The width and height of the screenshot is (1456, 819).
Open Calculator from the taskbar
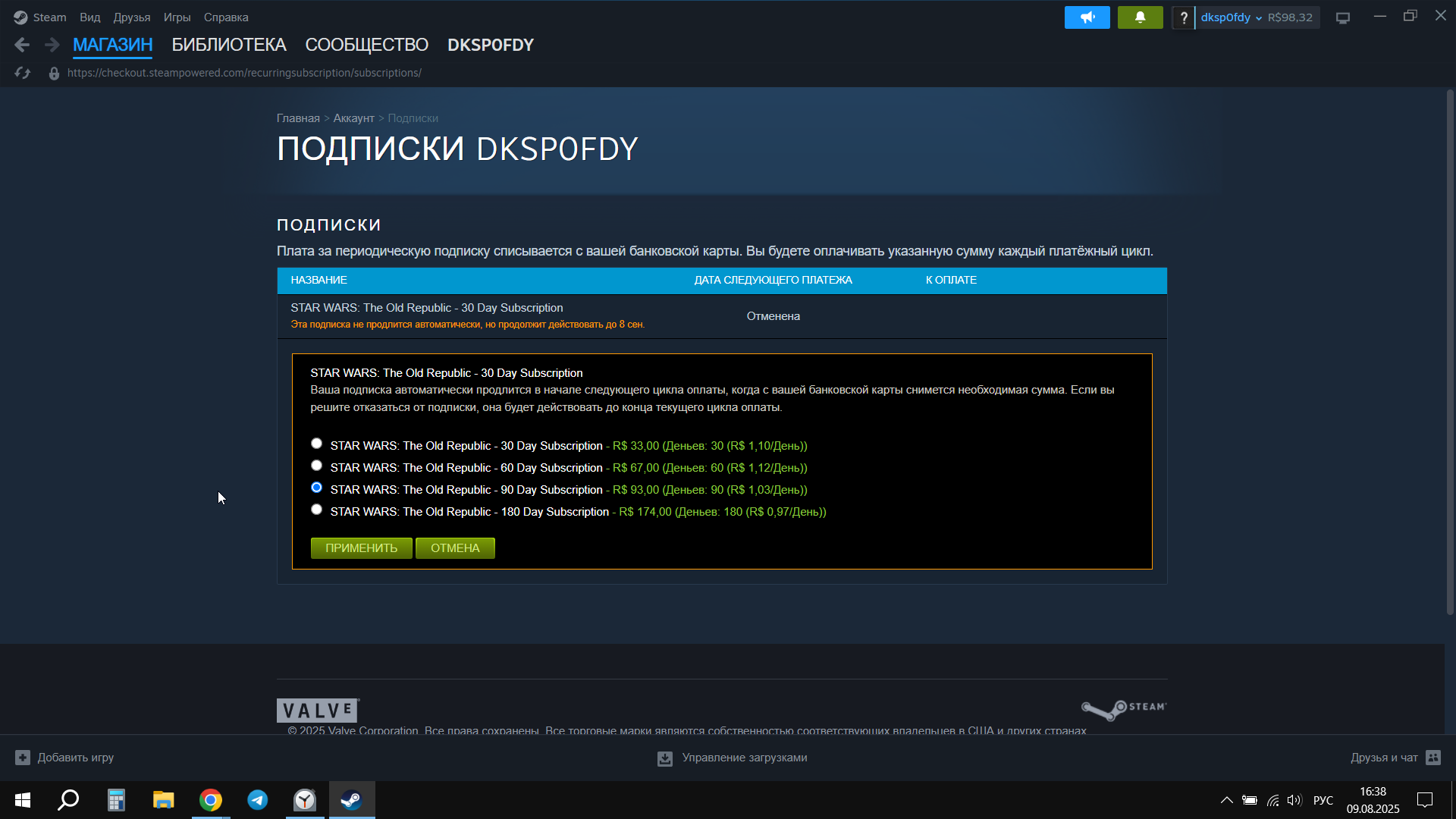tap(116, 800)
